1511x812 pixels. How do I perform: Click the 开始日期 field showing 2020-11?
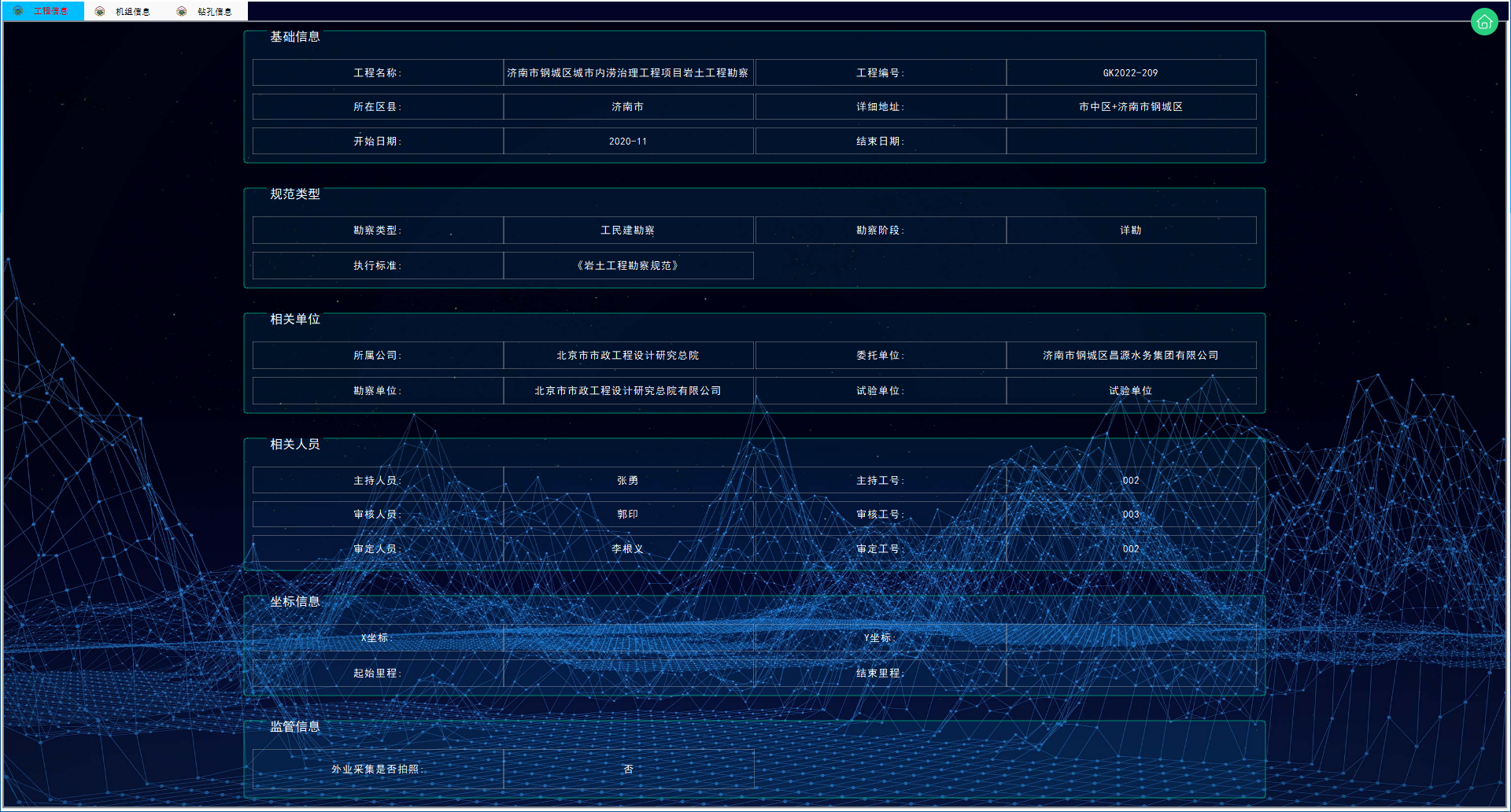pos(628,142)
